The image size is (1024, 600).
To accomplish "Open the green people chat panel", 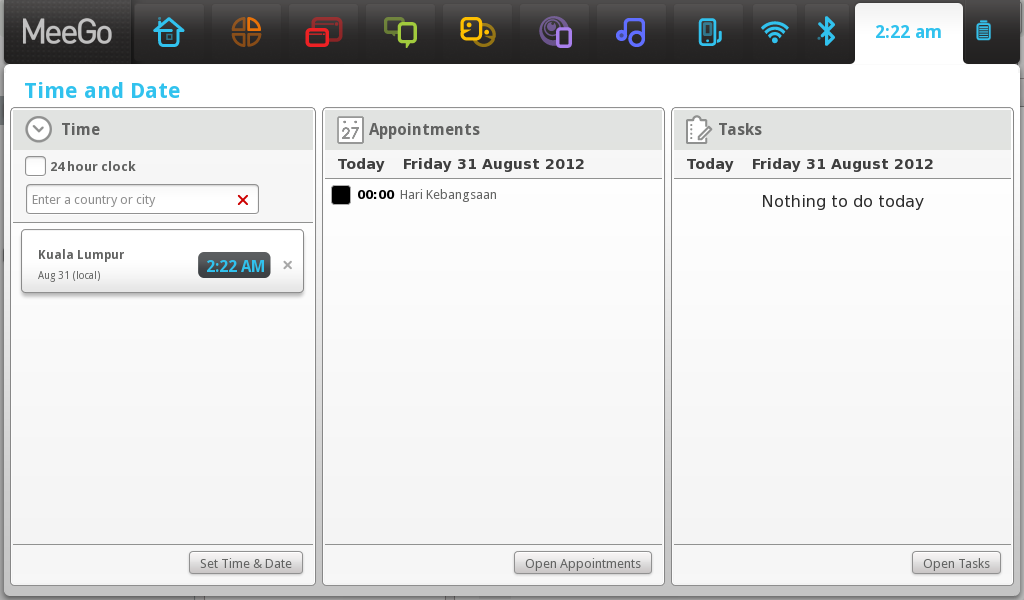I will point(400,32).
